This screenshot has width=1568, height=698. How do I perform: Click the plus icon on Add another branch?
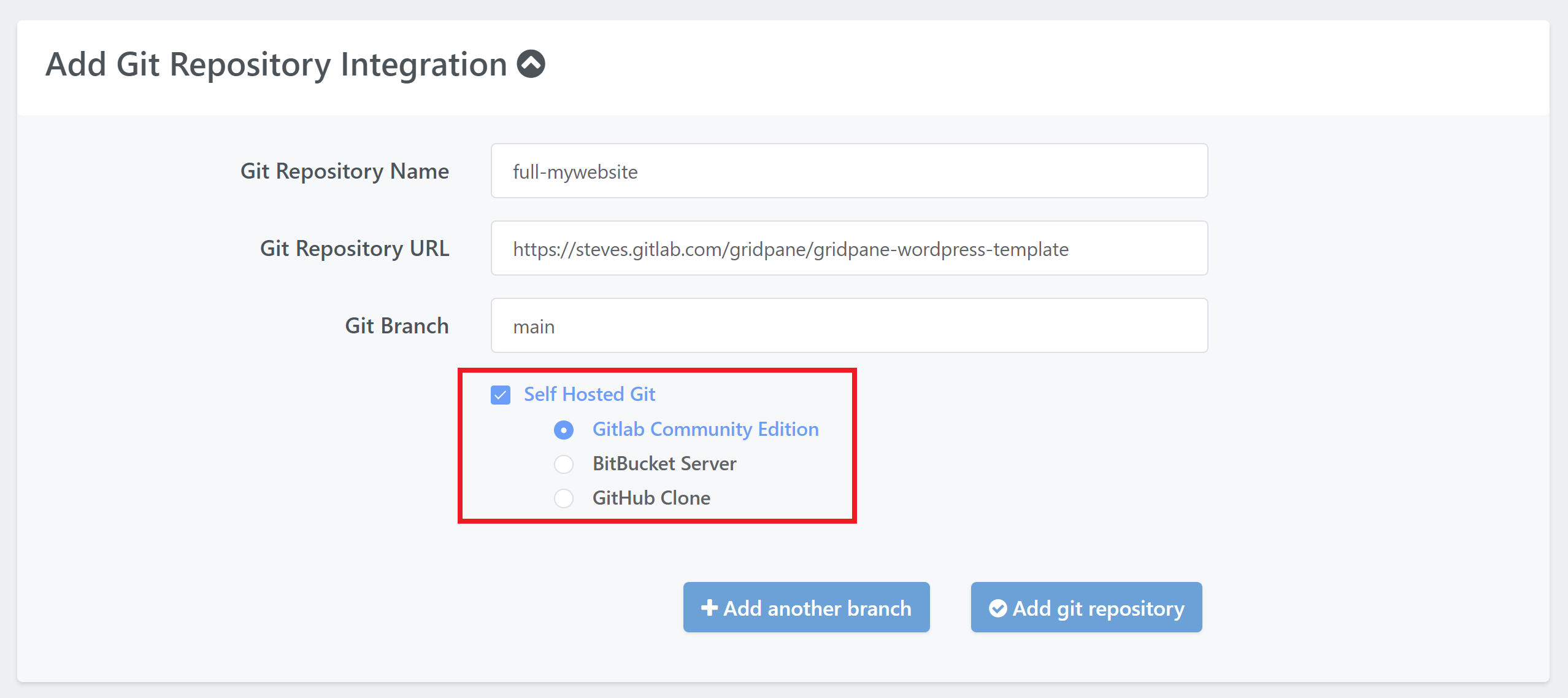point(709,608)
